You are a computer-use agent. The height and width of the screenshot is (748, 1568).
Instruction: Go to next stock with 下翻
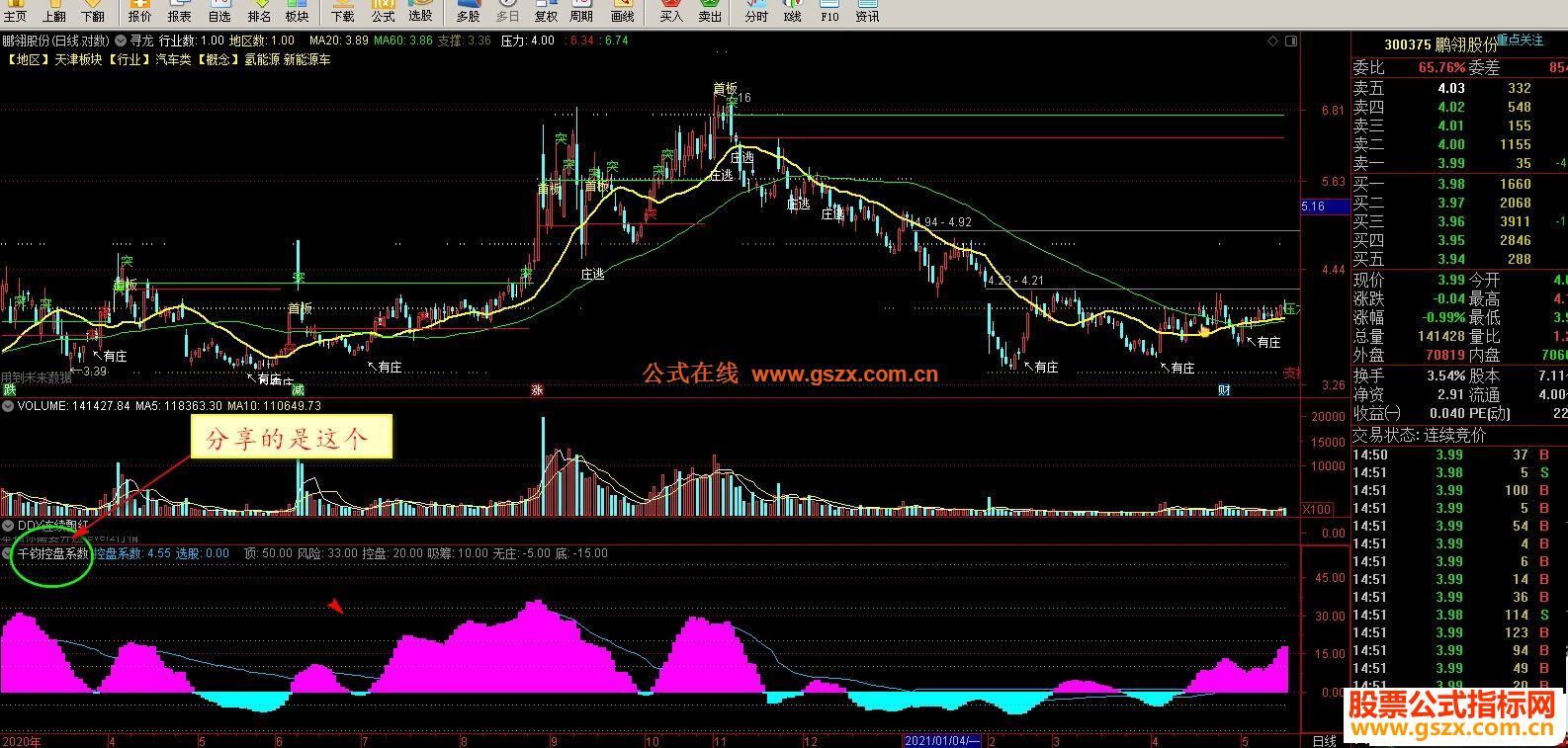tap(93, 12)
